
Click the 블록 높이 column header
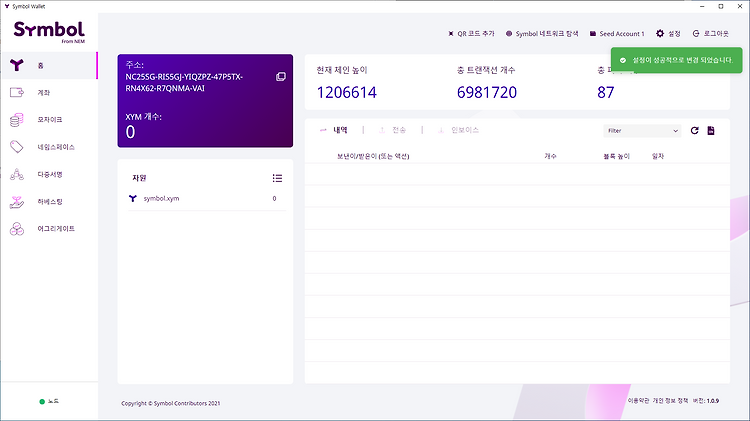coord(617,156)
